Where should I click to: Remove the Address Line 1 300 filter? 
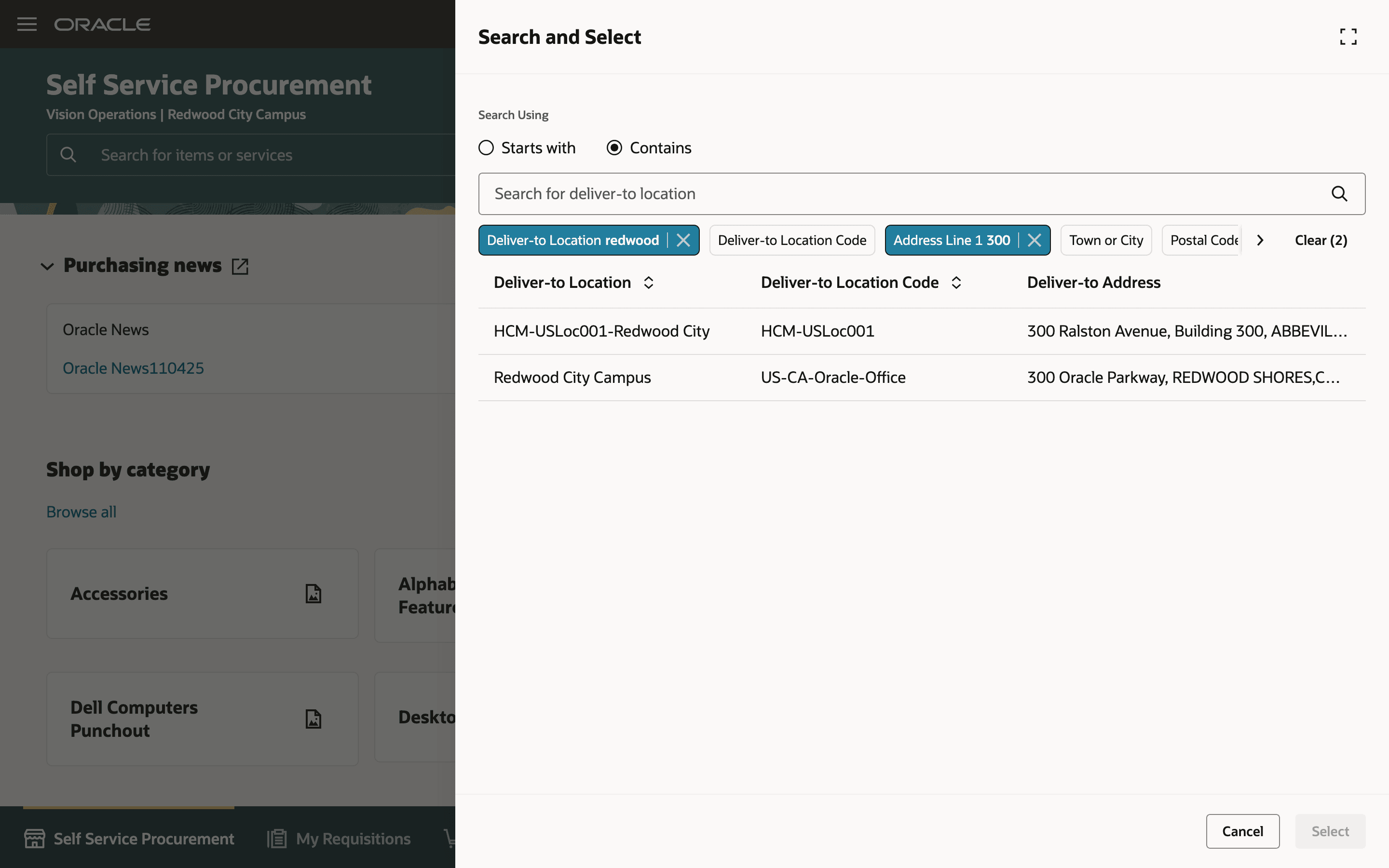[x=1035, y=240]
